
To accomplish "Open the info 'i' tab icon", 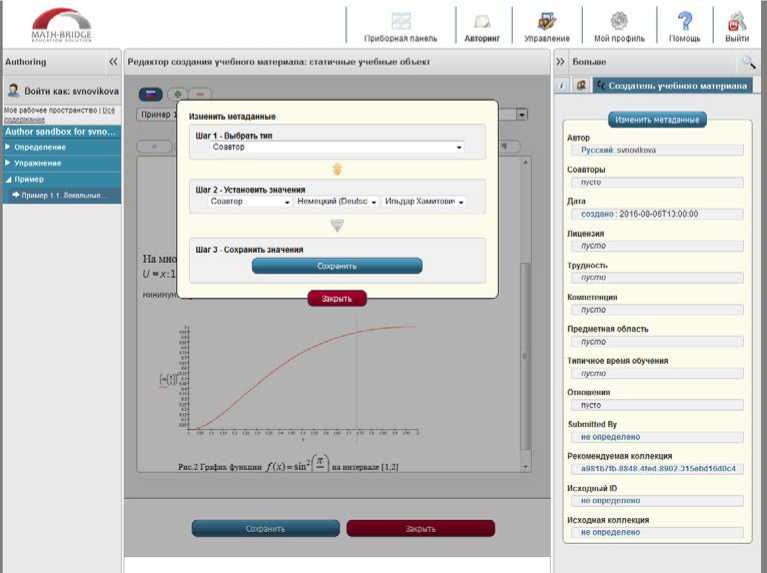I will pos(562,85).
